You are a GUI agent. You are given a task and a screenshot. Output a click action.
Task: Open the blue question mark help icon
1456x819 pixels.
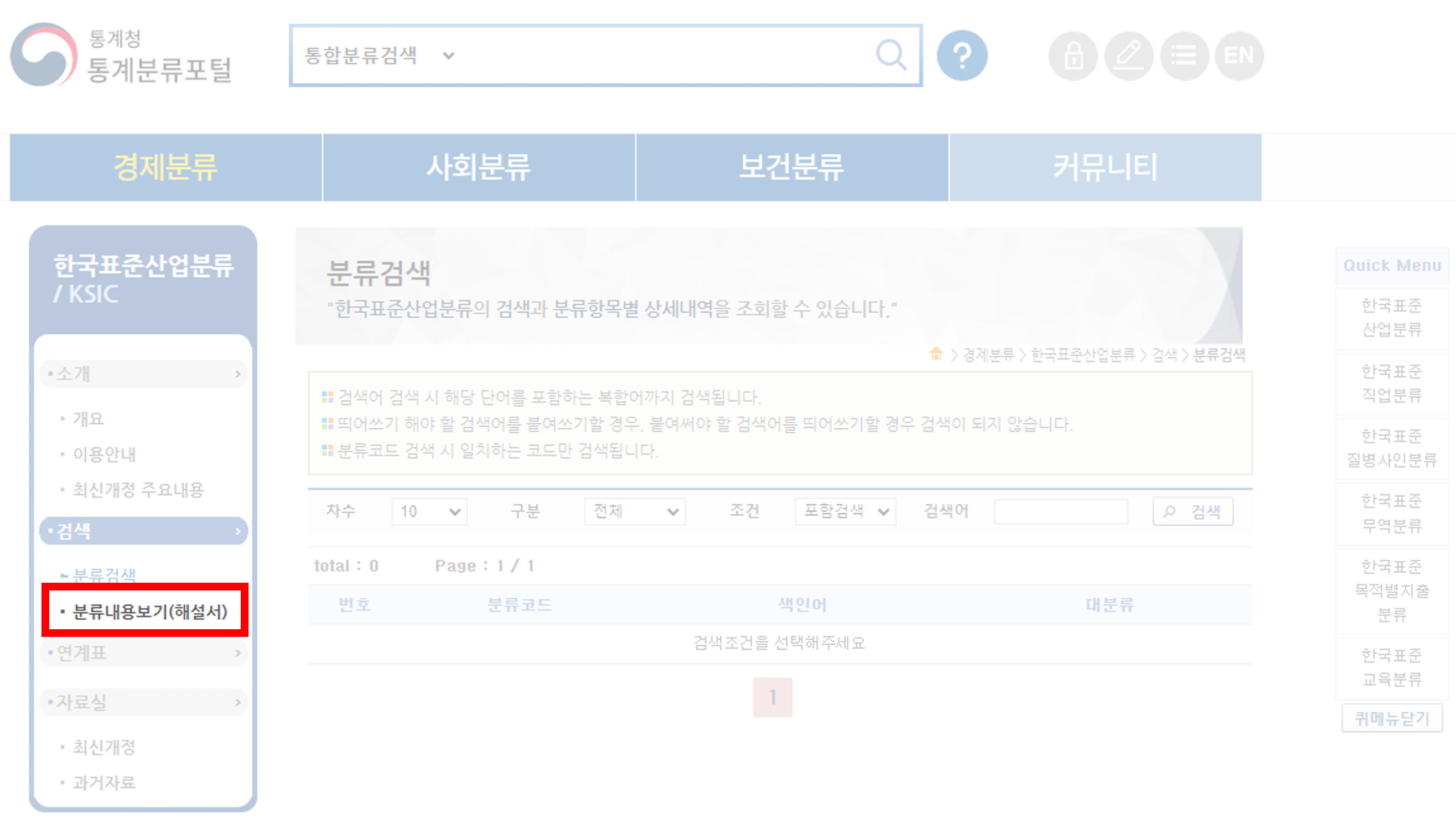[x=961, y=55]
